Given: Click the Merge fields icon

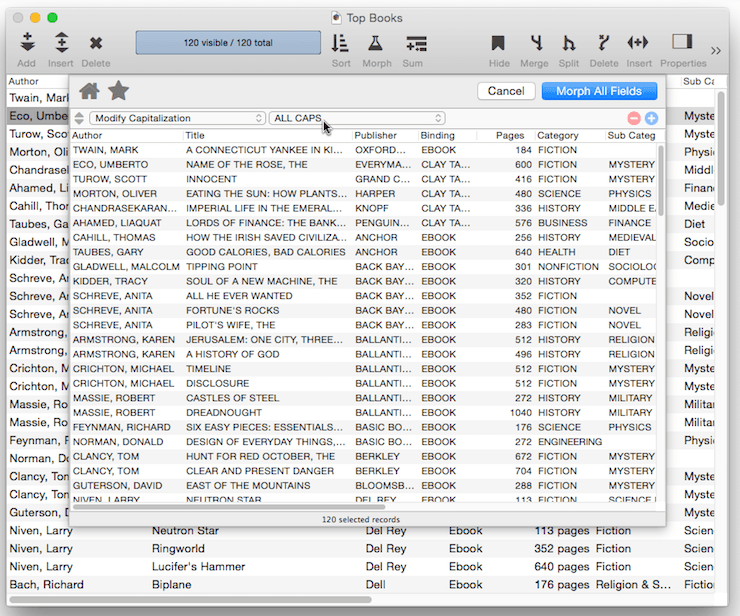Looking at the screenshot, I should 536,43.
